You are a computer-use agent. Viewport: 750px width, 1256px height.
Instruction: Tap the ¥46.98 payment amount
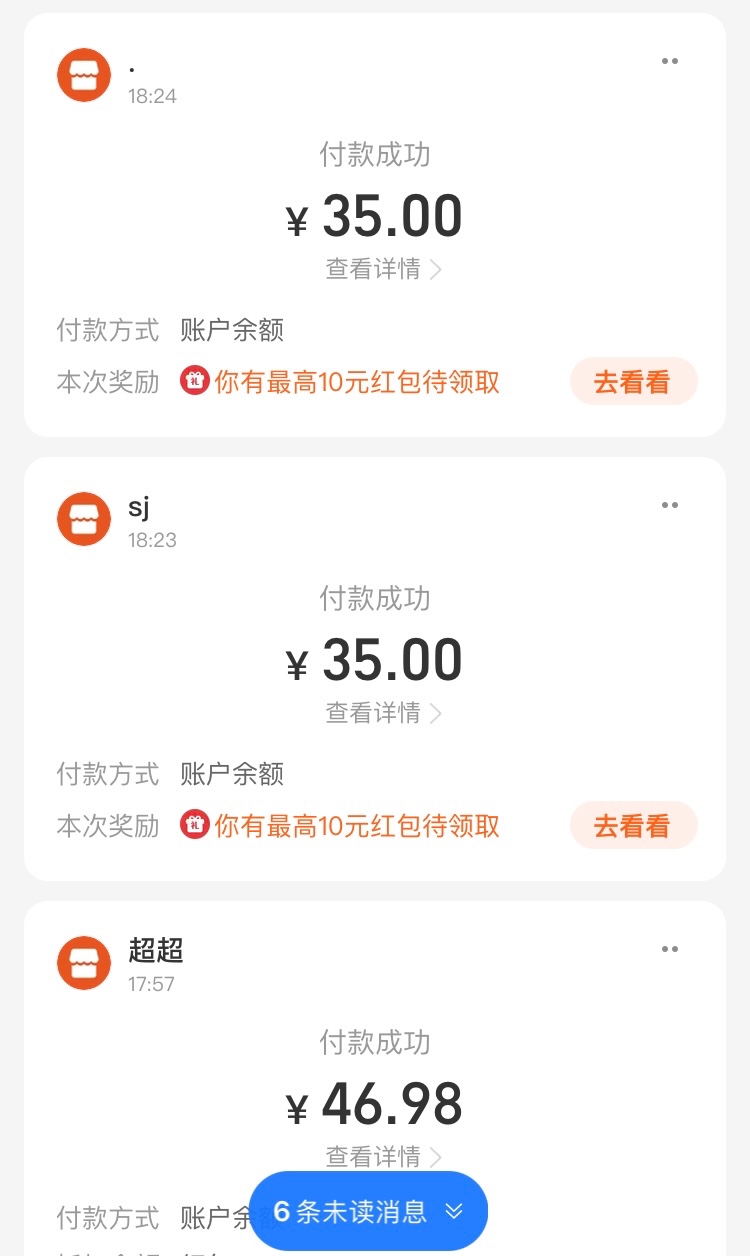pyautogui.click(x=375, y=1105)
